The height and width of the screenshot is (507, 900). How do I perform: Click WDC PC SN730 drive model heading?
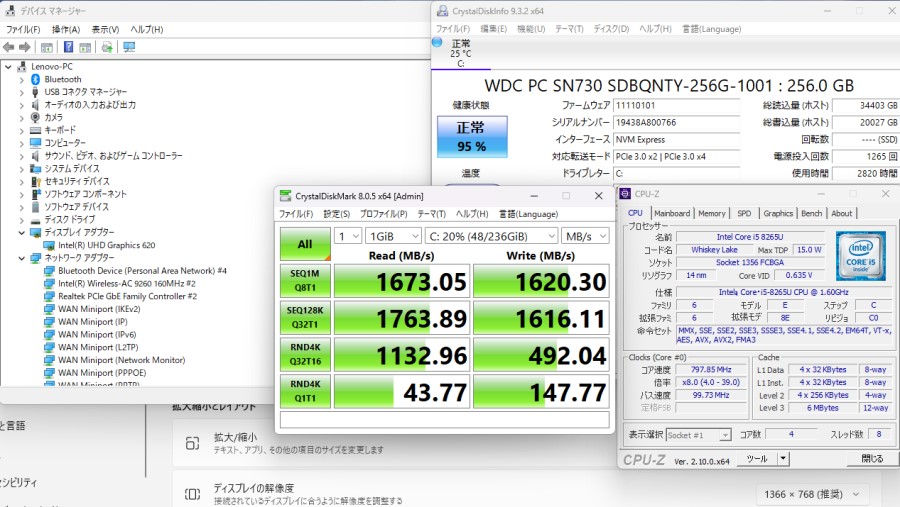click(x=669, y=86)
